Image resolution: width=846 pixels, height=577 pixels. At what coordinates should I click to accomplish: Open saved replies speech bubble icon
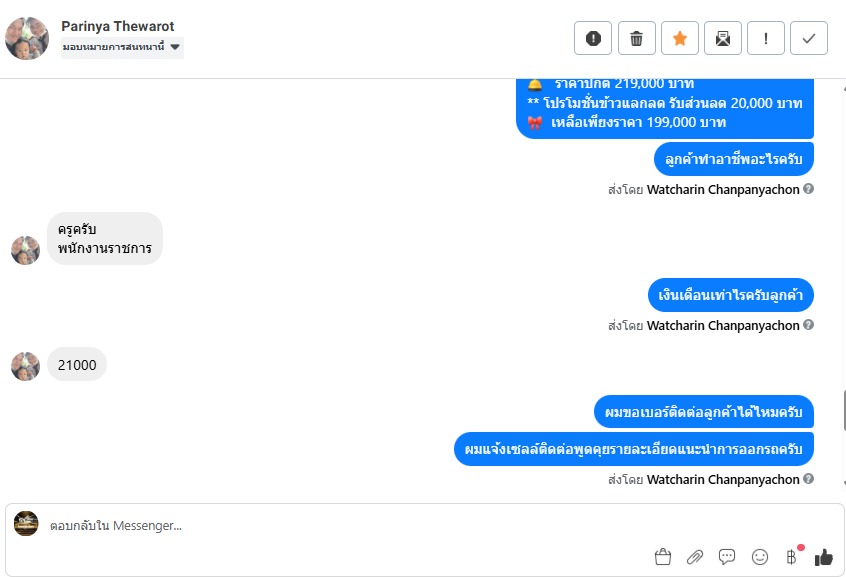pos(727,556)
